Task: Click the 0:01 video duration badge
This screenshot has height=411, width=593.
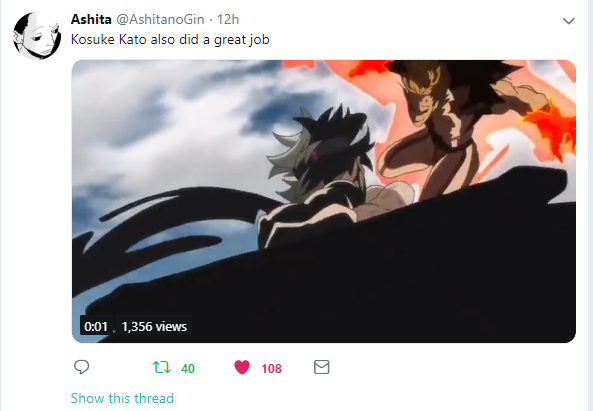Action: click(x=96, y=326)
